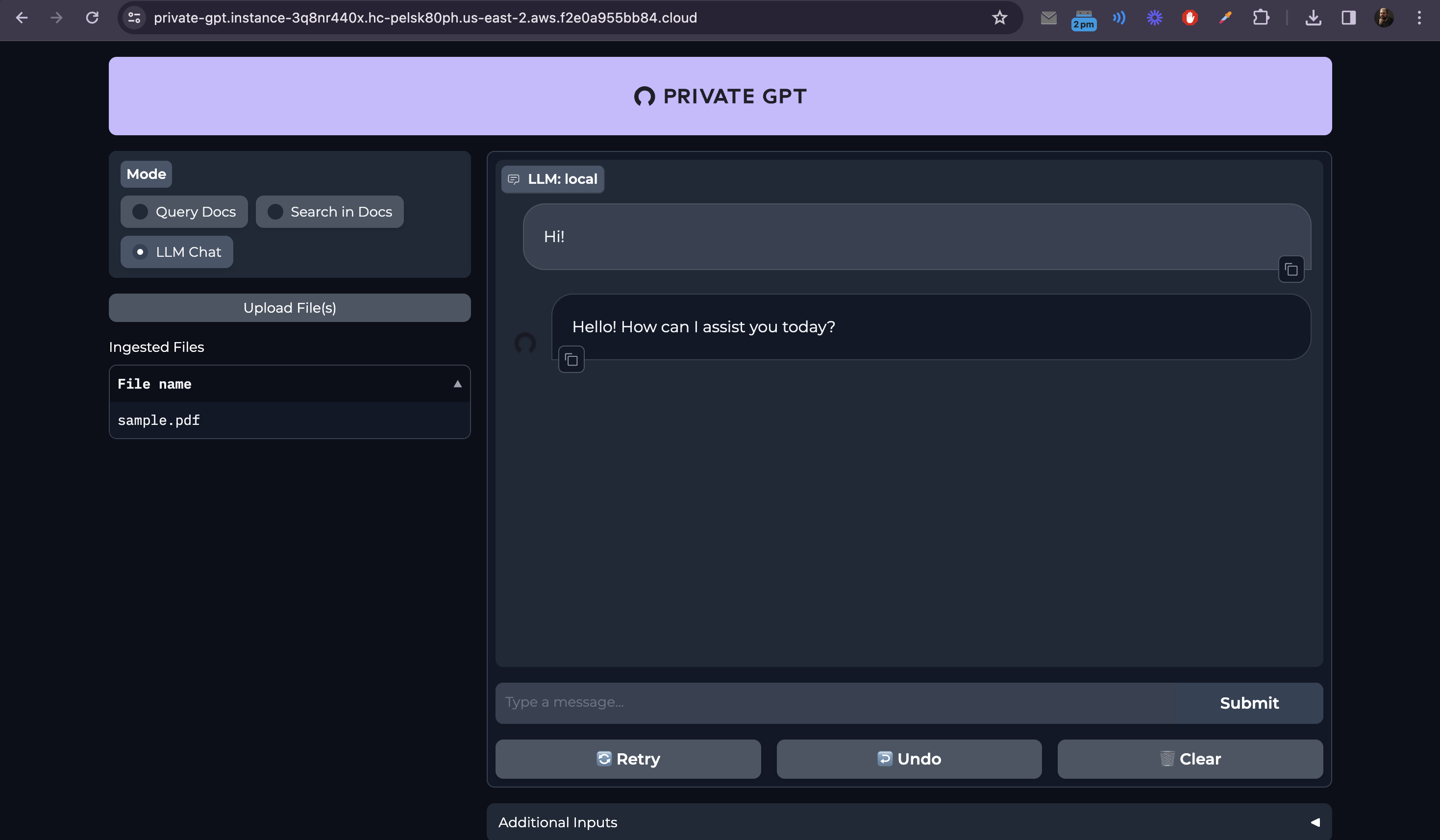The width and height of the screenshot is (1440, 840).
Task: Open the blue sound-wave extension
Action: [x=1119, y=18]
